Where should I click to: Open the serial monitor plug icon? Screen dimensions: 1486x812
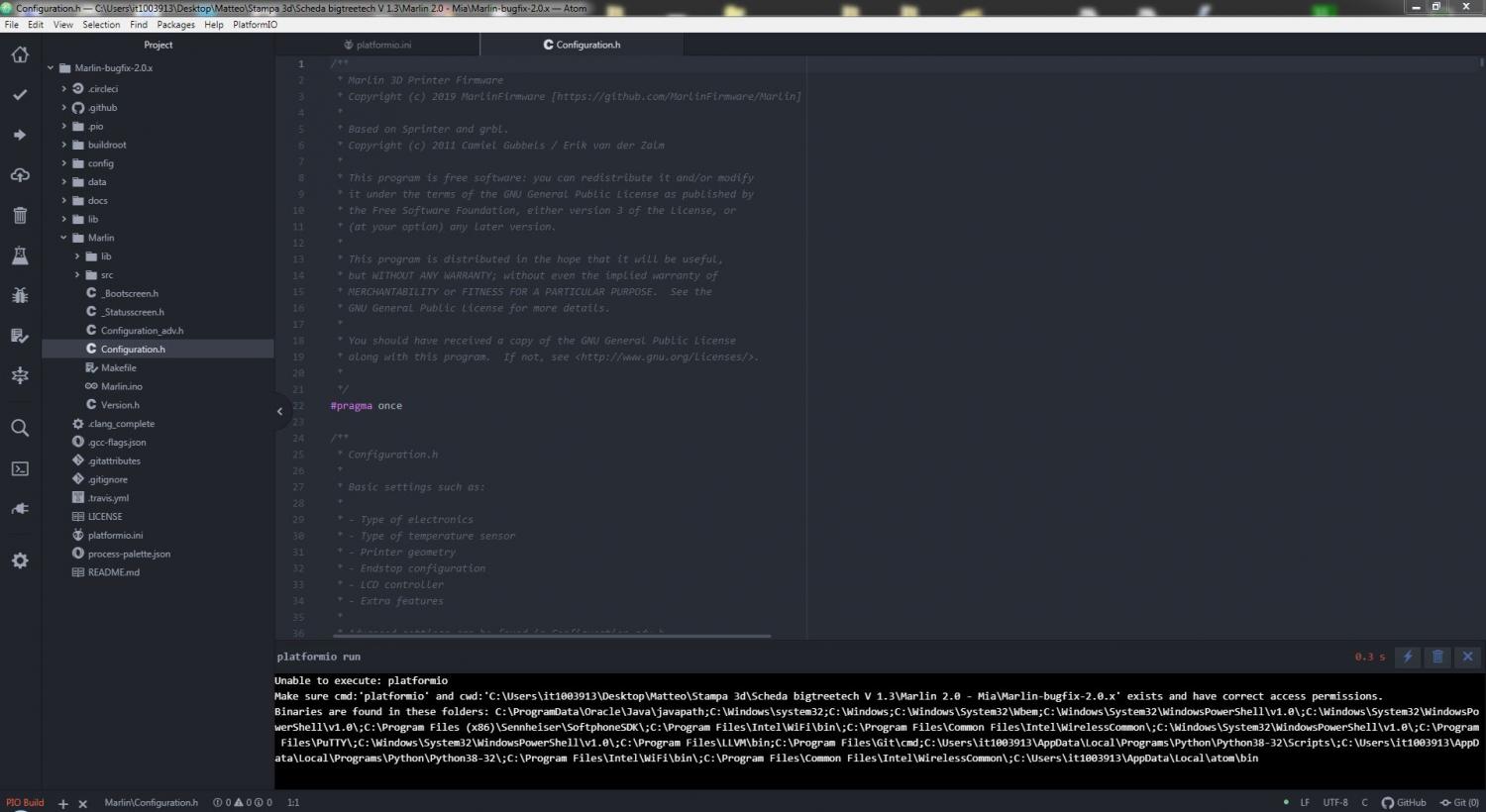pos(20,509)
